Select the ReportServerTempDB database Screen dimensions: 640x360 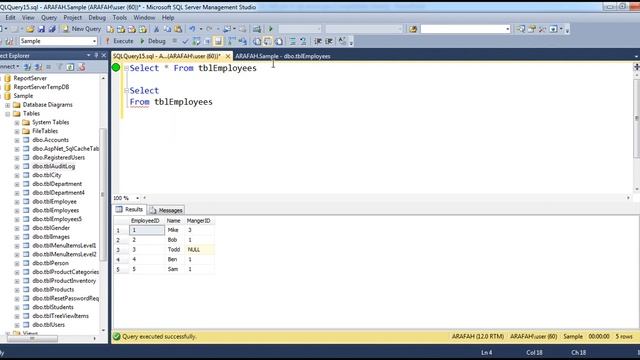(41, 87)
